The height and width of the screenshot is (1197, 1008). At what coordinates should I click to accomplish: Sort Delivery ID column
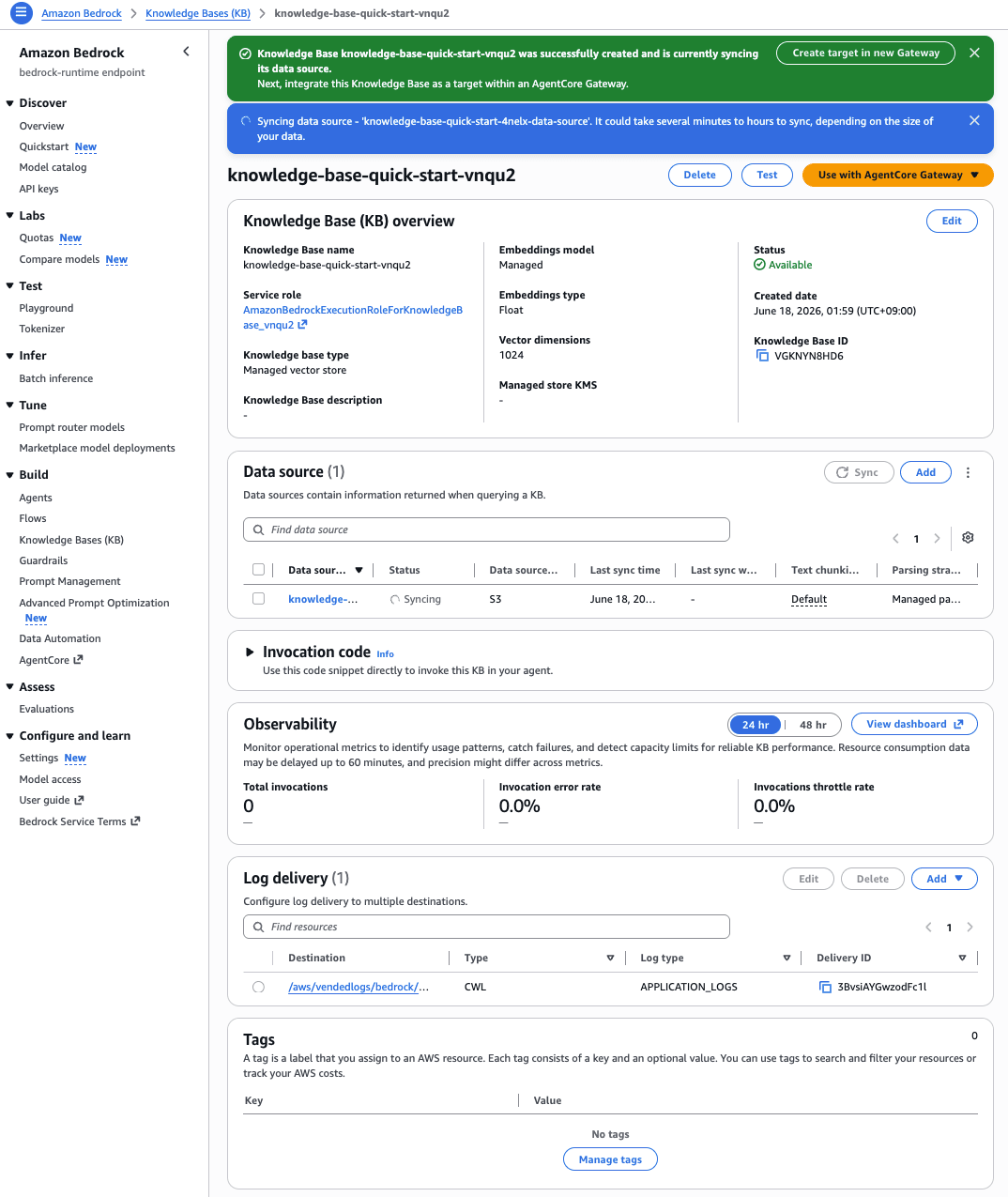(962, 958)
